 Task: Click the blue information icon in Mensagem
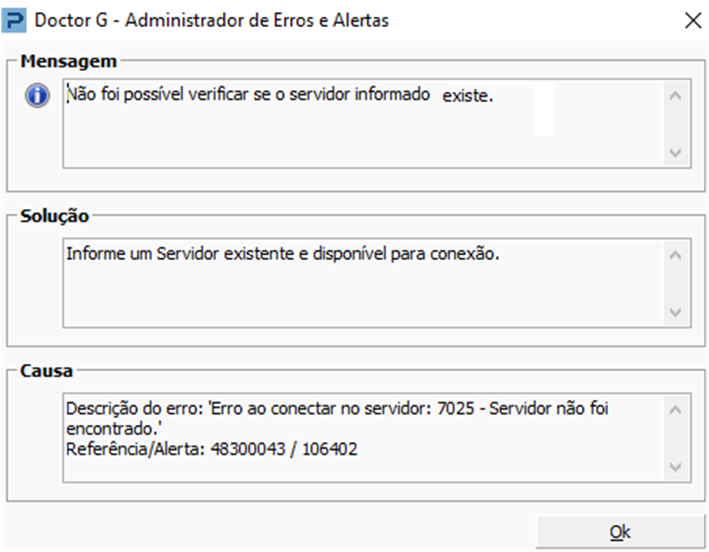pyautogui.click(x=37, y=95)
